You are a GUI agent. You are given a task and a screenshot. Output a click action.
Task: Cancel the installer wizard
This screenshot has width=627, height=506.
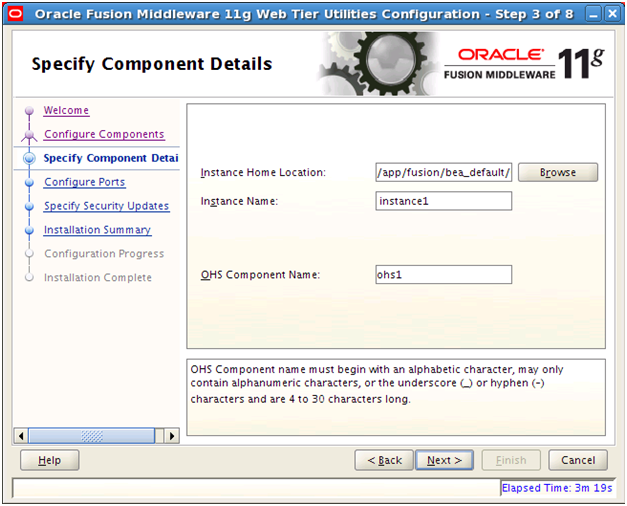pos(578,460)
